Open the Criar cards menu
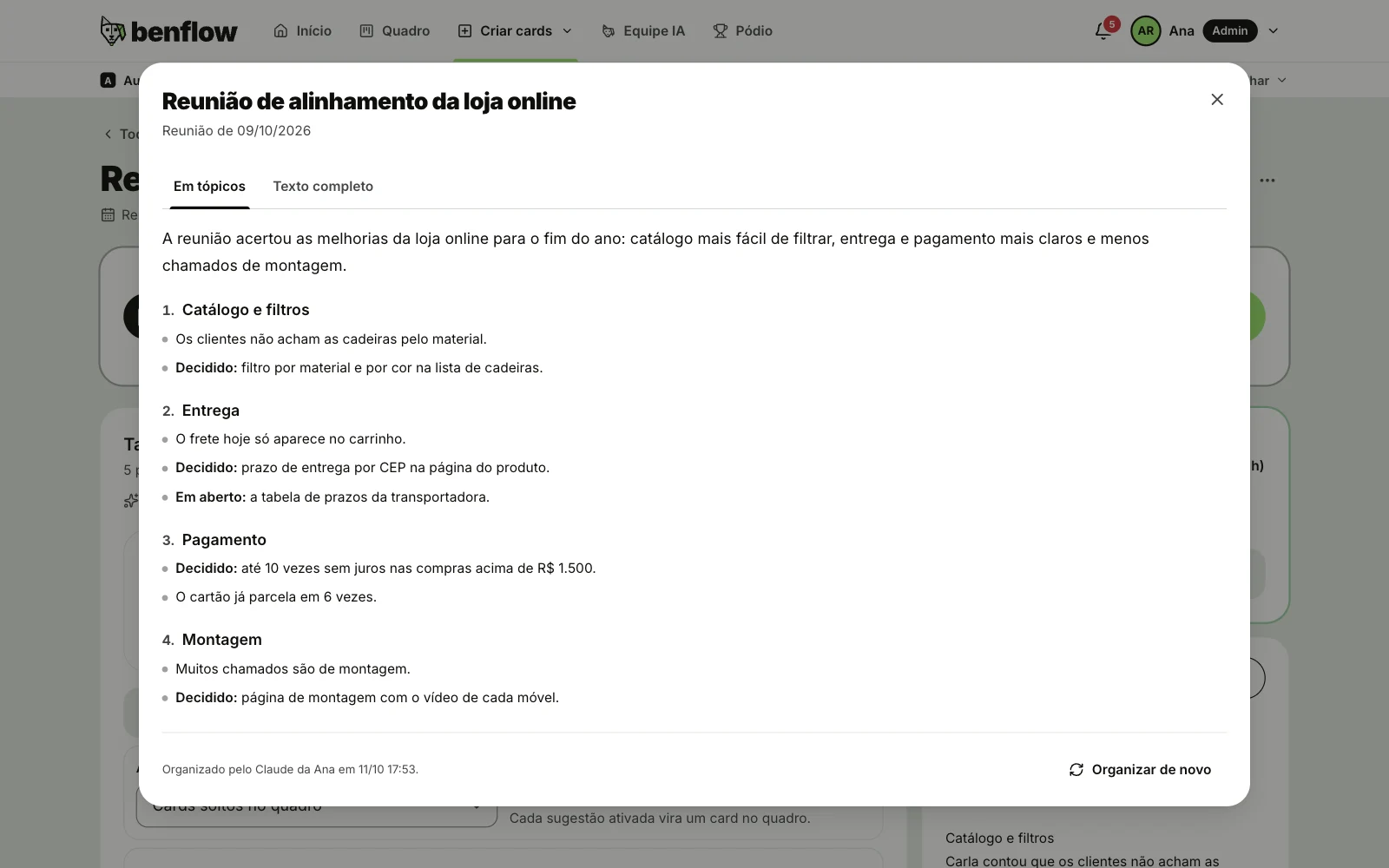The width and height of the screenshot is (1389, 868). point(516,31)
